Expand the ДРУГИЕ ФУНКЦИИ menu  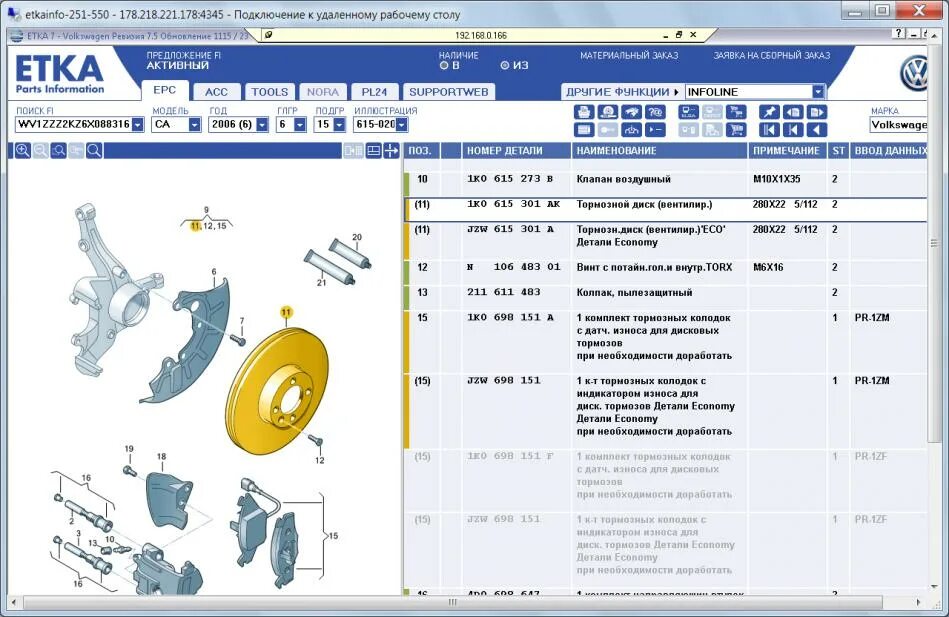[622, 92]
